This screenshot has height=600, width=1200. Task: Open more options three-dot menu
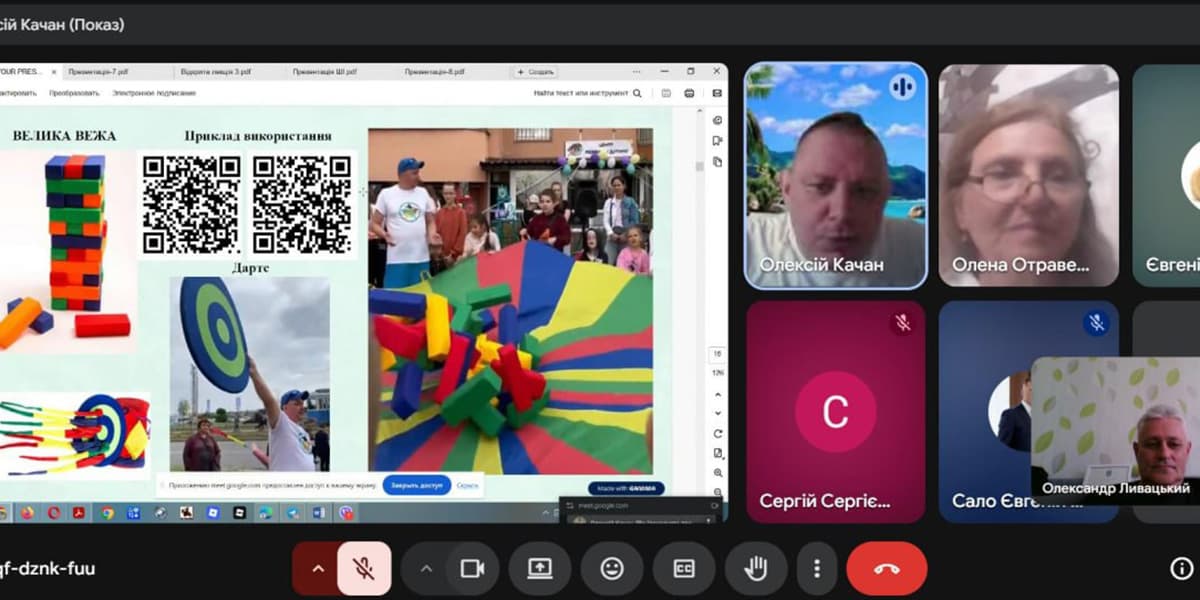pyautogui.click(x=817, y=568)
